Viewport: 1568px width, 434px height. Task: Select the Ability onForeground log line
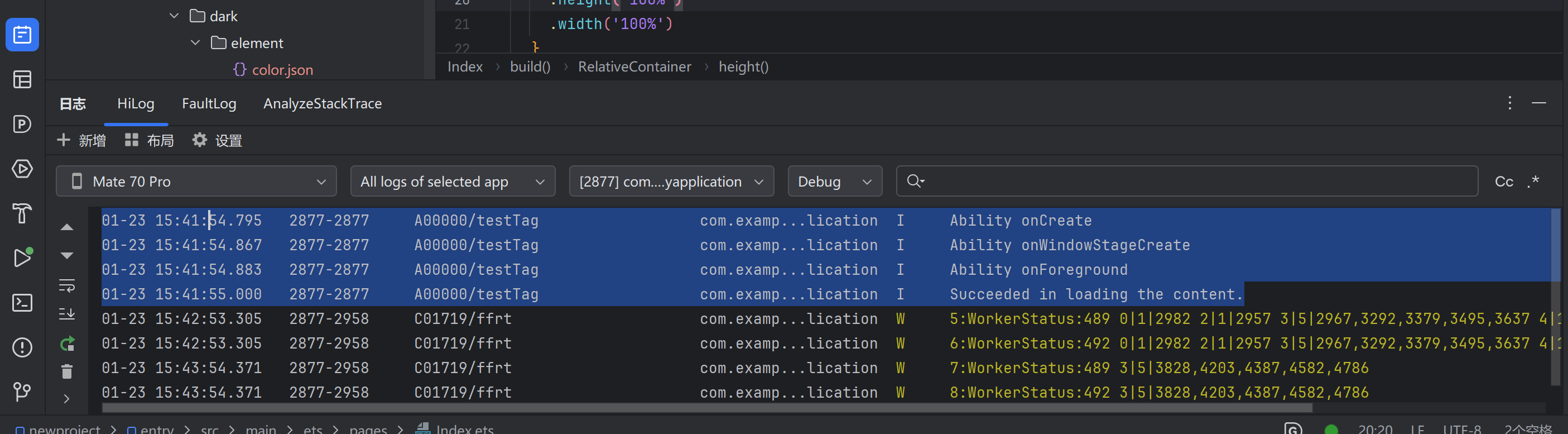click(x=826, y=269)
